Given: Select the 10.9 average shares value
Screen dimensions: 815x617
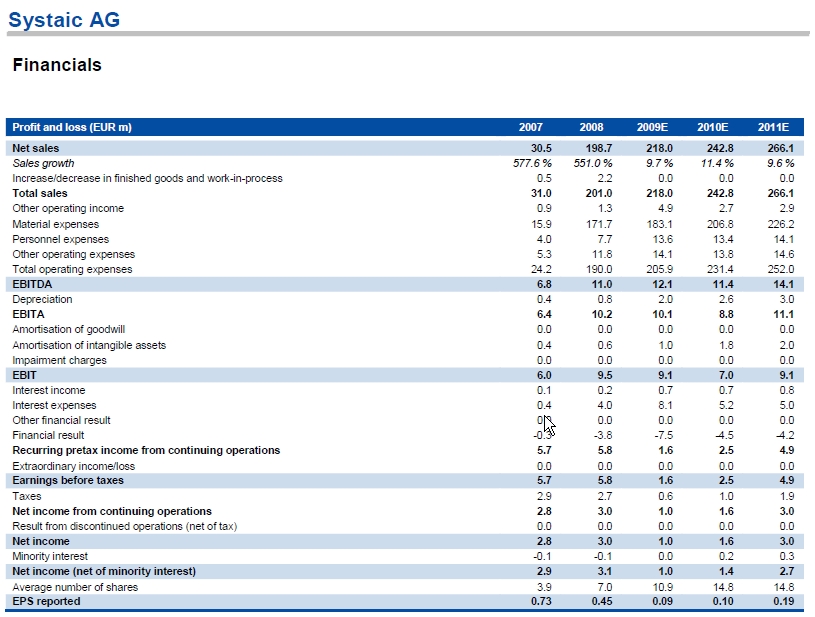Looking at the screenshot, I should coord(662,587).
